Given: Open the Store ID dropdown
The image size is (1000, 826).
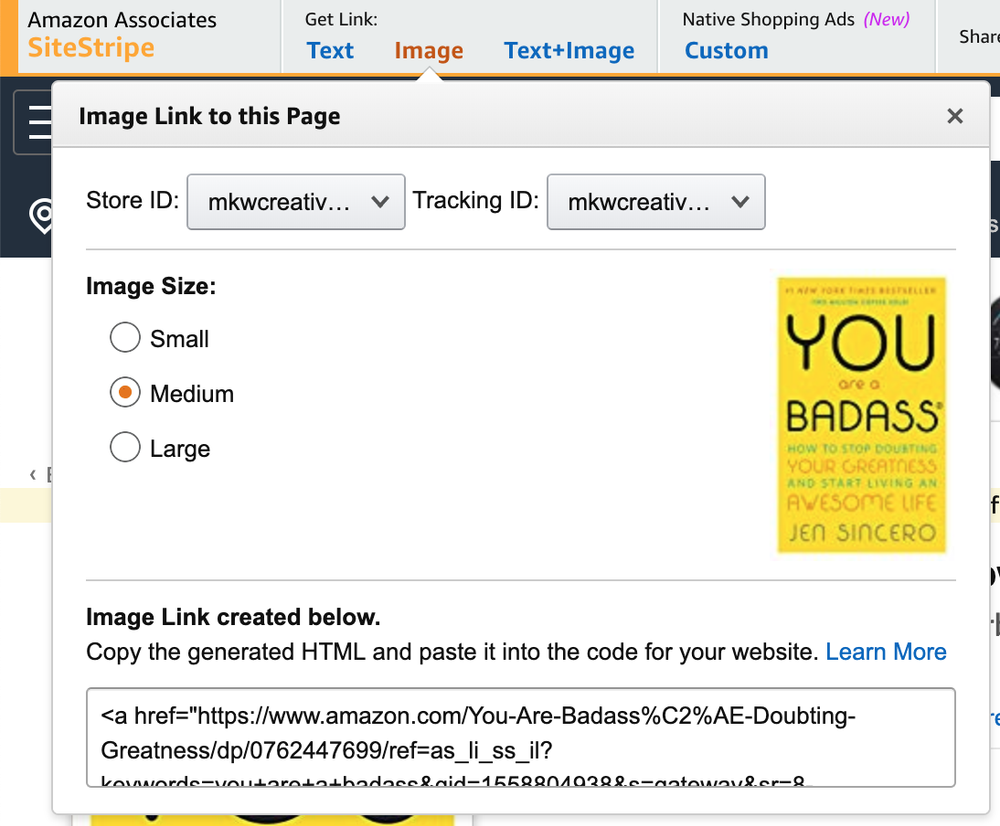Looking at the screenshot, I should click(x=296, y=202).
